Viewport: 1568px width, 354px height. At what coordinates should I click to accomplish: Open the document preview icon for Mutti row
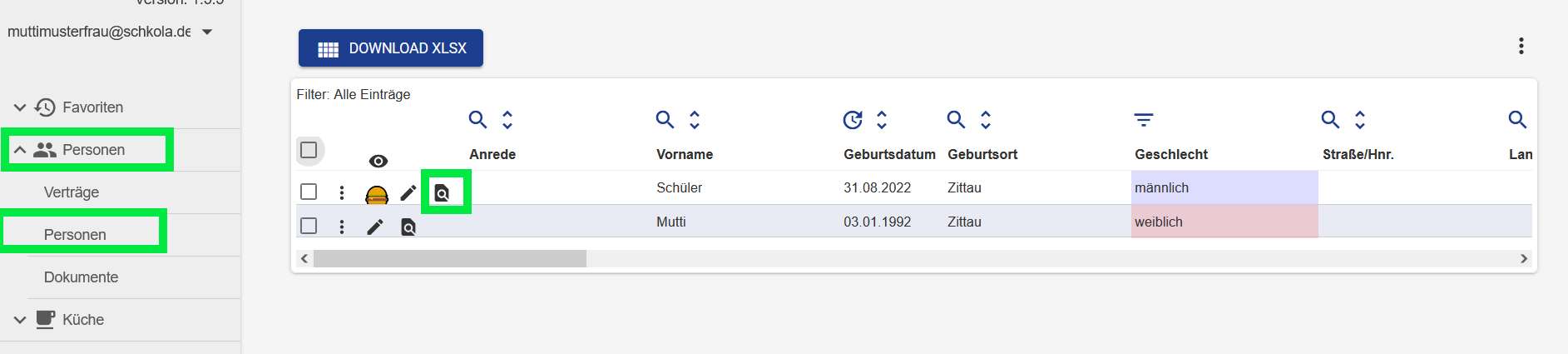coord(408,227)
